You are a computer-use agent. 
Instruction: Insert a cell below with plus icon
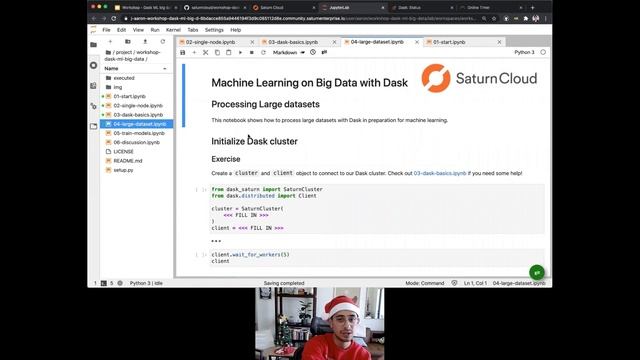(194, 53)
